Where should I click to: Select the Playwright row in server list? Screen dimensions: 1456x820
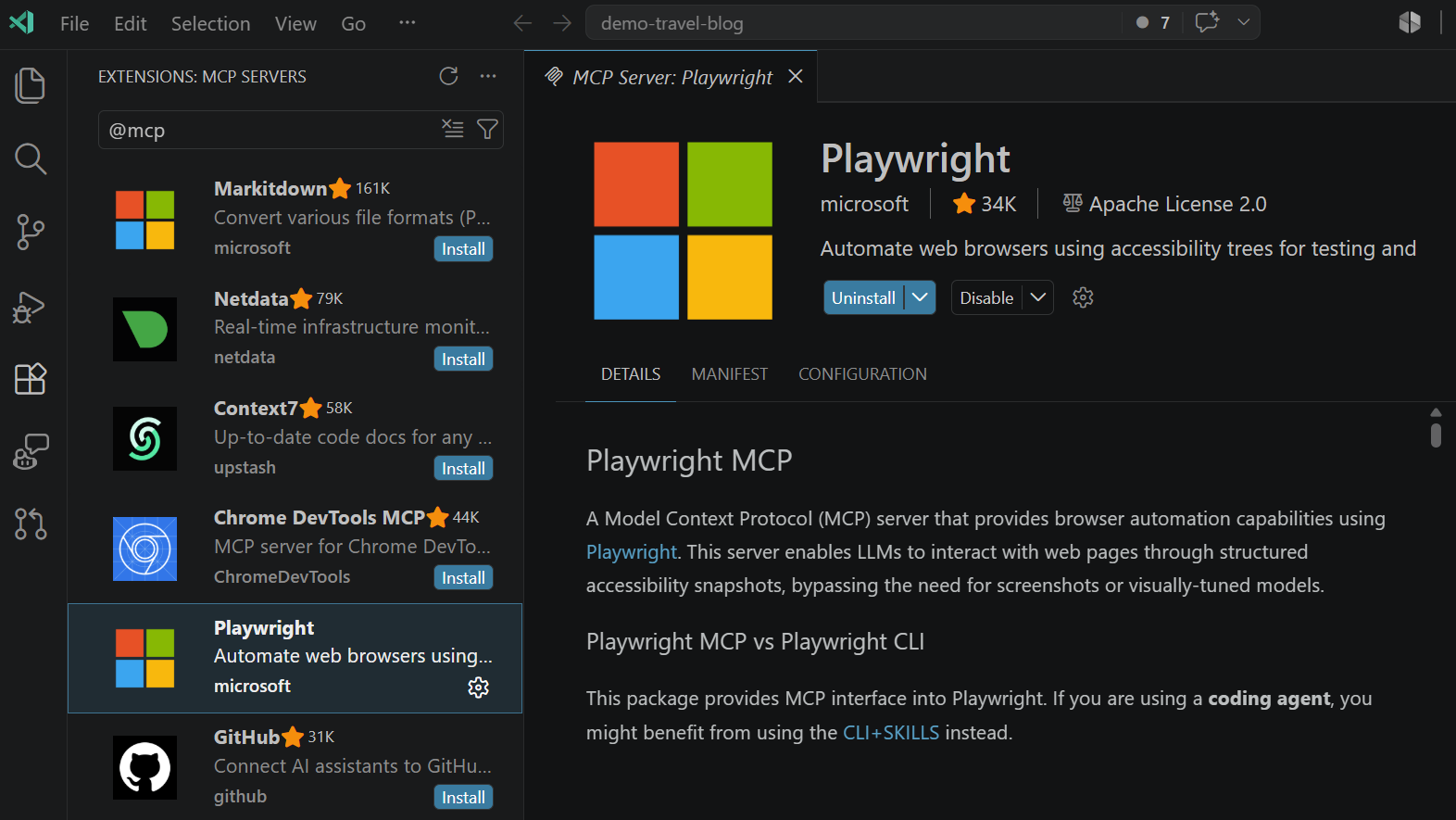pos(295,658)
